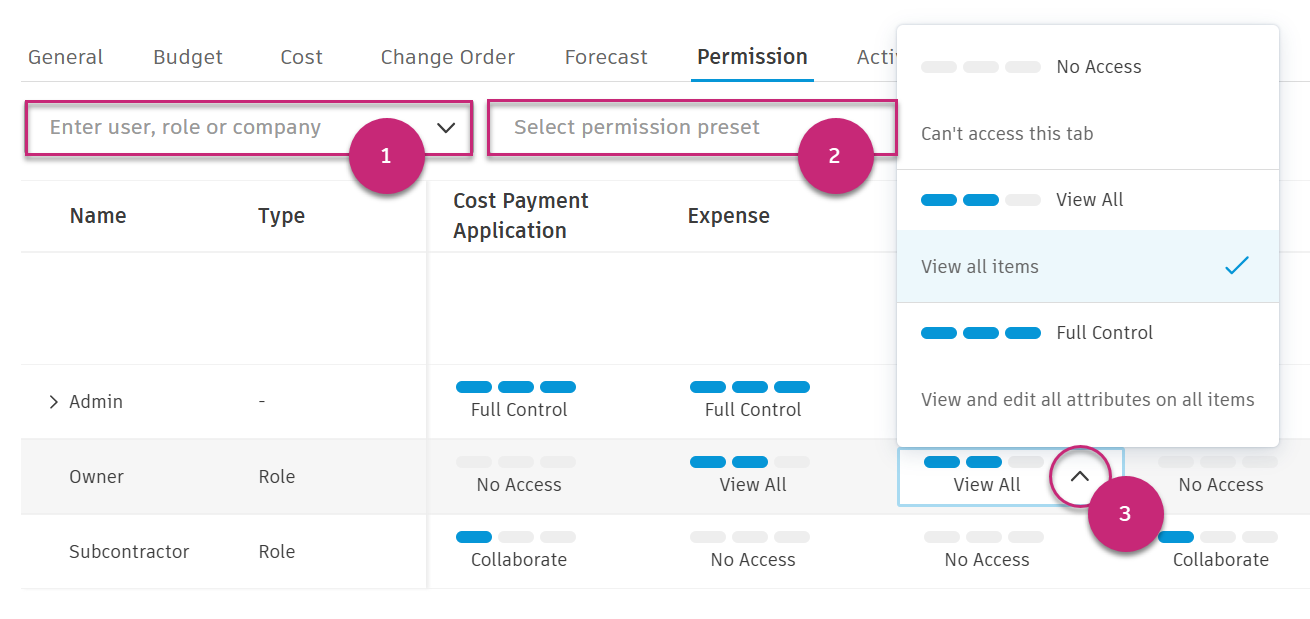
Task: Click callout badge number 3
Action: click(1125, 514)
